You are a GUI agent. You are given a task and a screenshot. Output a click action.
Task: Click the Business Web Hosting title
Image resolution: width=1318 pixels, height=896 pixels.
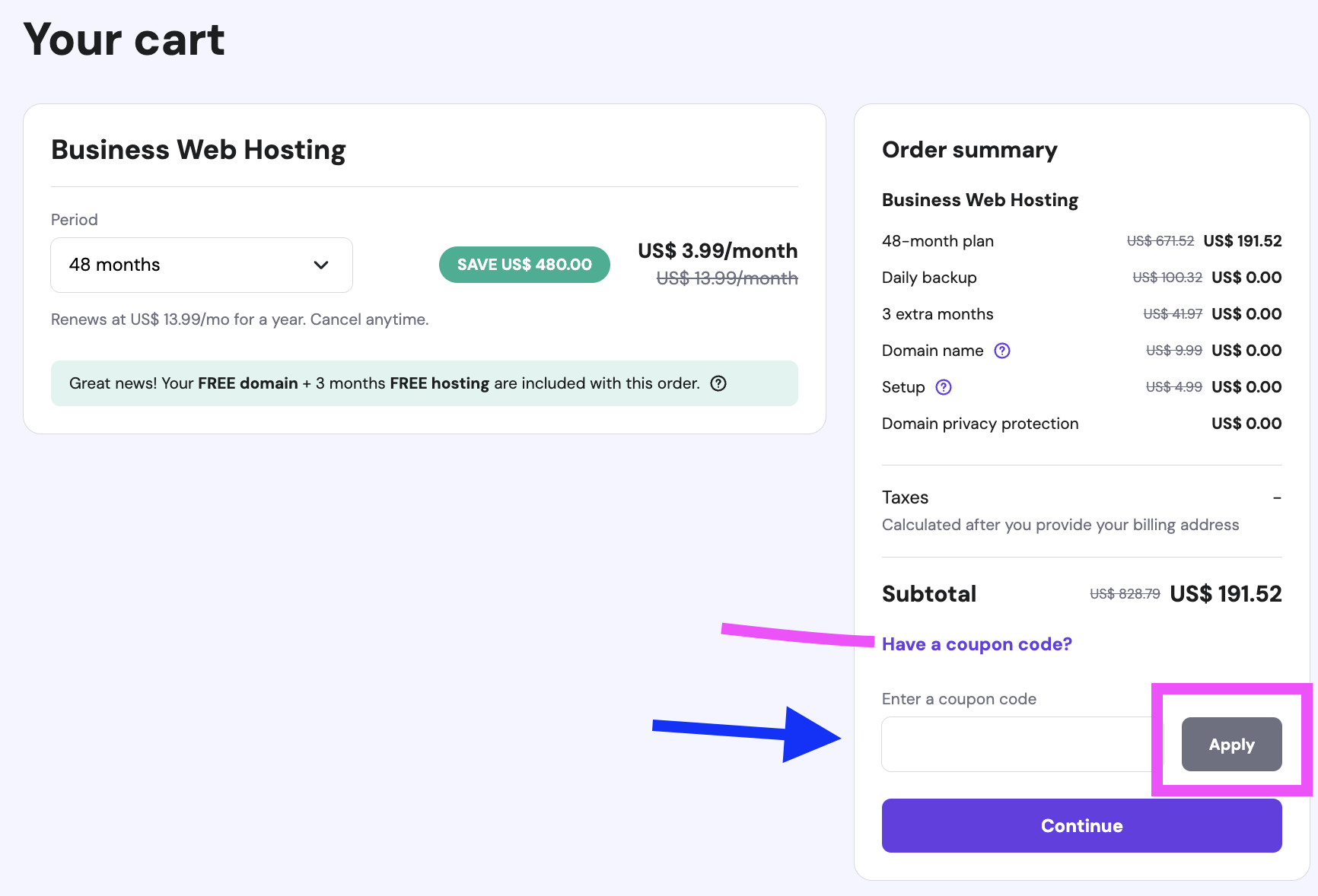click(x=198, y=150)
